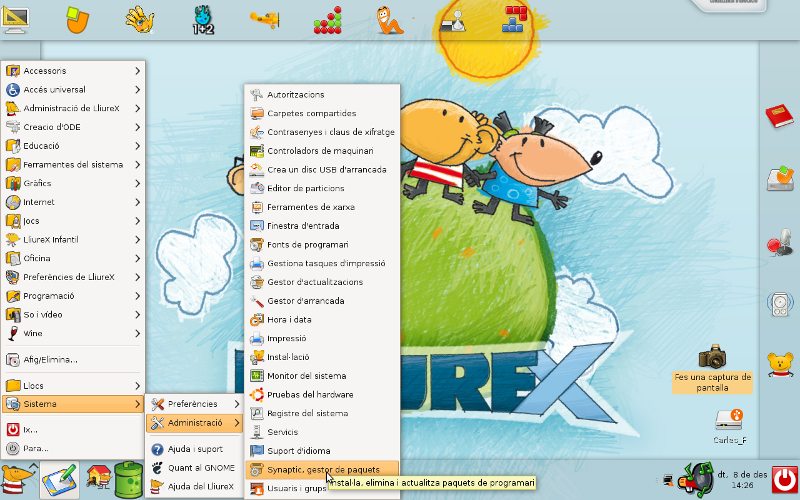Launch Synaptic, gestor de paquets
800x500 pixels.
[322, 470]
